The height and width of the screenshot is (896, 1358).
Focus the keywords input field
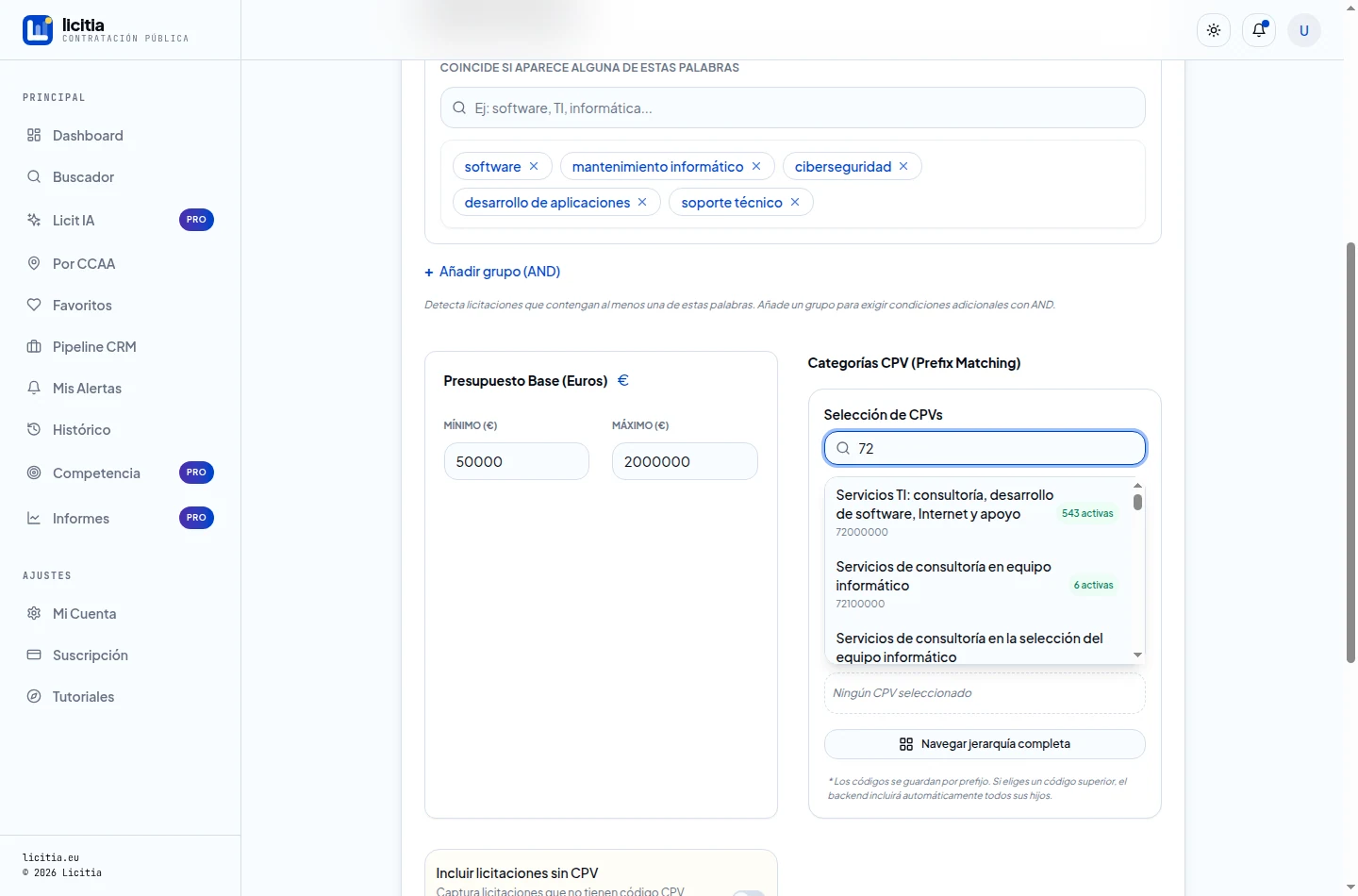pyautogui.click(x=793, y=108)
